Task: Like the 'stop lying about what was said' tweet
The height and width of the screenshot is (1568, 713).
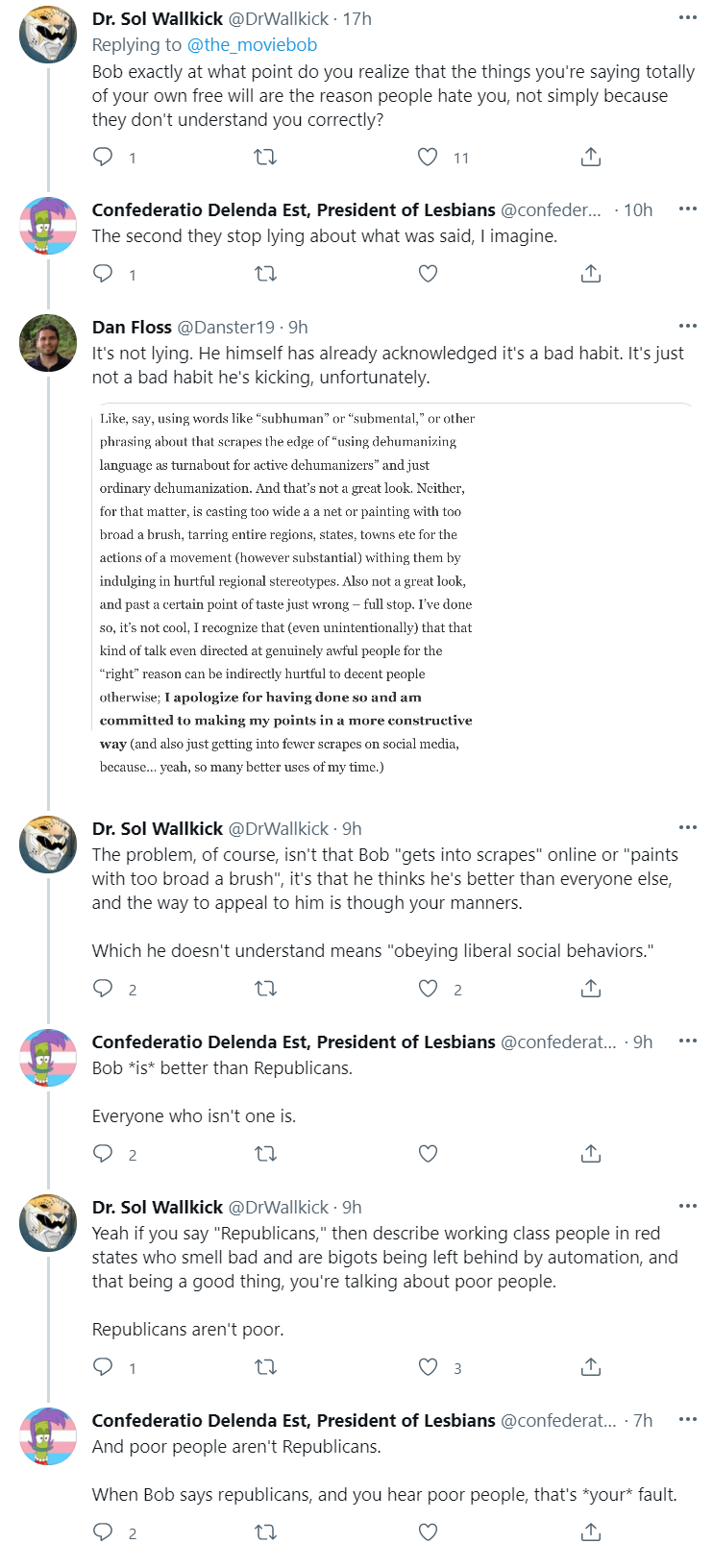Action: tap(428, 274)
